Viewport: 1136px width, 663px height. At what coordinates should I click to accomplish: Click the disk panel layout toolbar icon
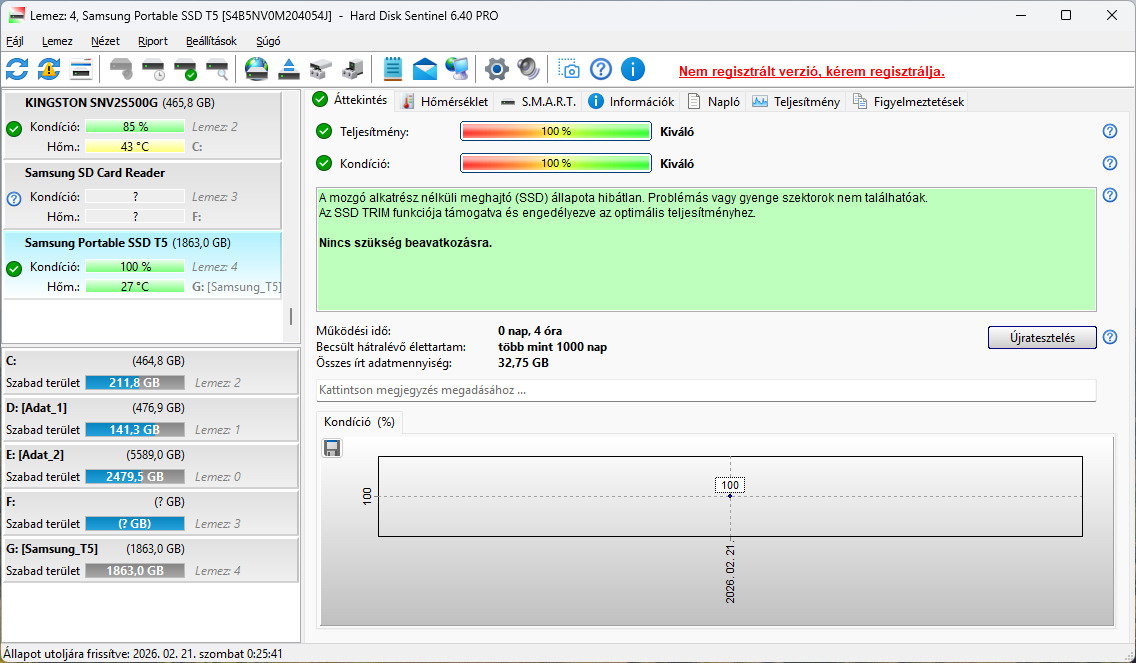click(80, 70)
